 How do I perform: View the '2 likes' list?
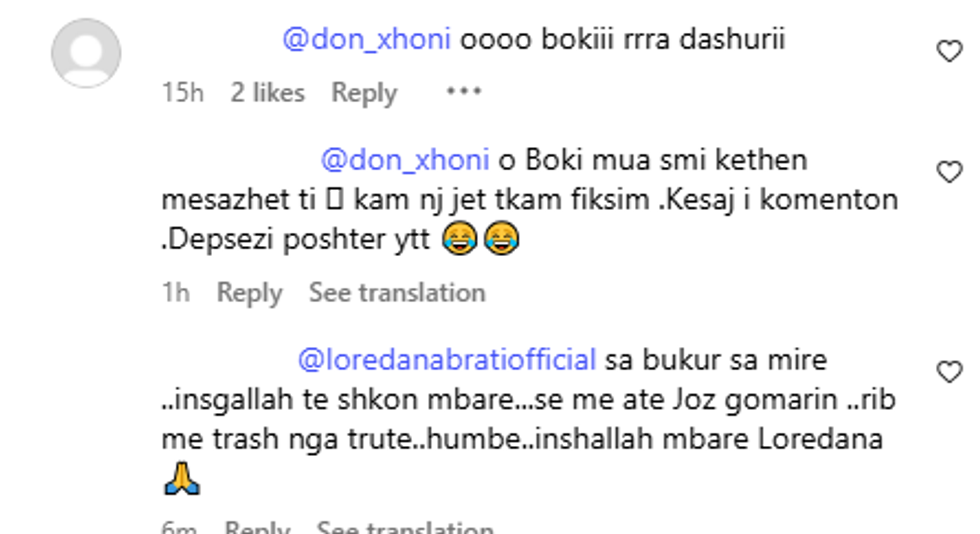pyautogui.click(x=267, y=93)
